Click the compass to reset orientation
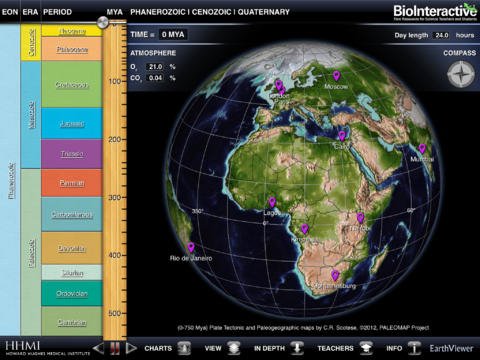The height and width of the screenshot is (360, 480). [461, 74]
